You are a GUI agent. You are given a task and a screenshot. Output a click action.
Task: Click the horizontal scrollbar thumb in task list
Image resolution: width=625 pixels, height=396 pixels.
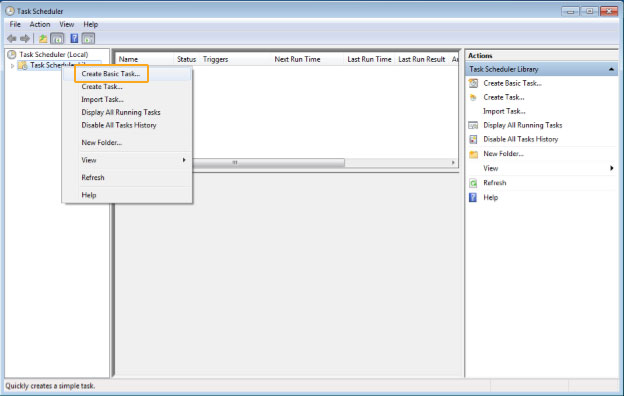click(x=268, y=163)
